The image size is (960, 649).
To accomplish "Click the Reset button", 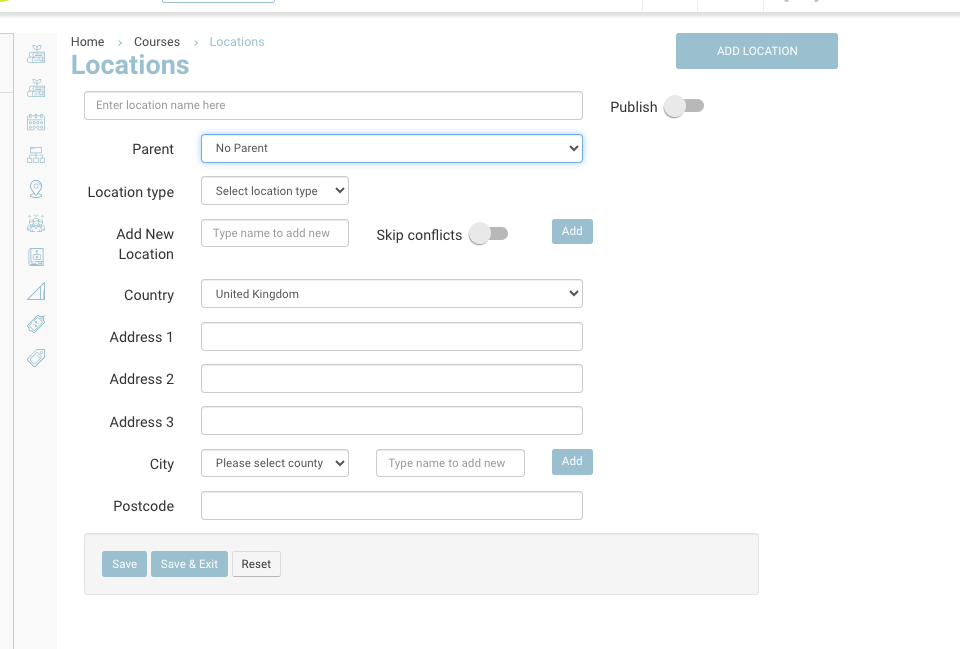I will tap(256, 564).
